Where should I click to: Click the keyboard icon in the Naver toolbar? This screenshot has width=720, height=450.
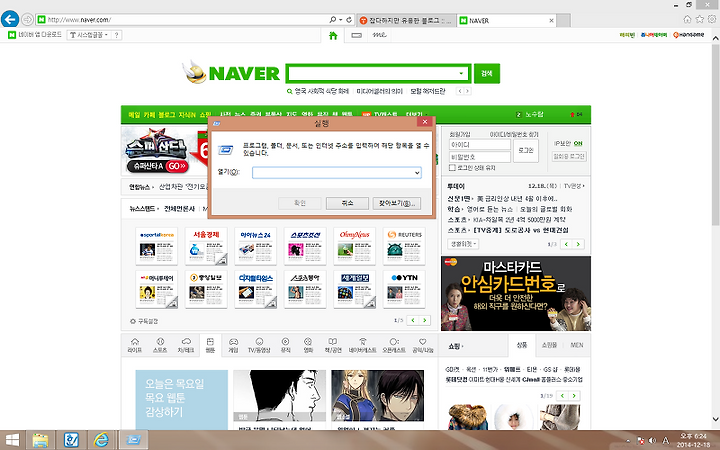356,35
